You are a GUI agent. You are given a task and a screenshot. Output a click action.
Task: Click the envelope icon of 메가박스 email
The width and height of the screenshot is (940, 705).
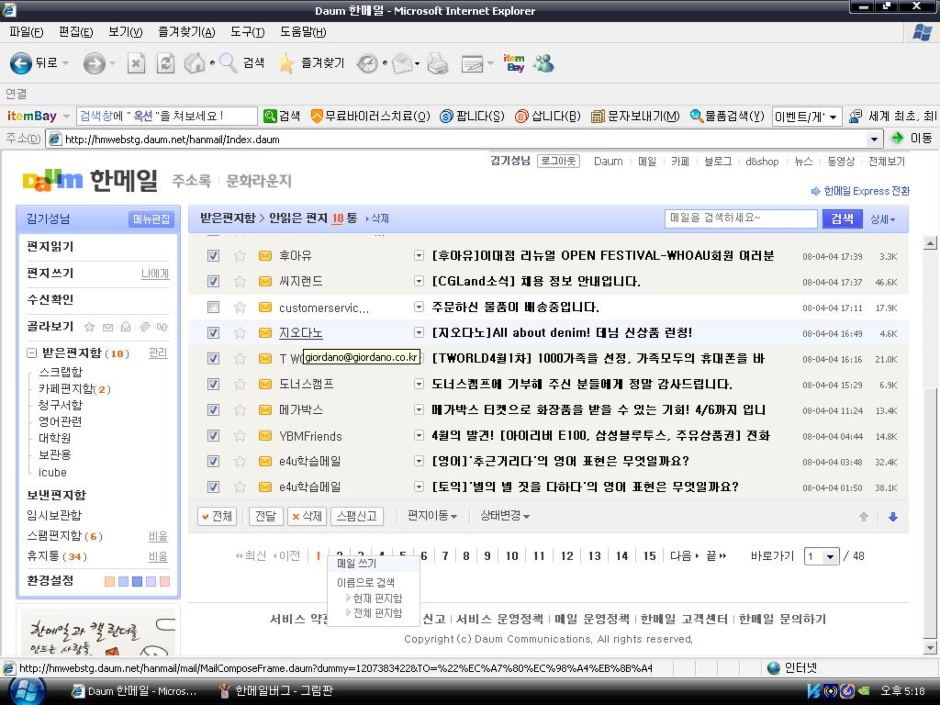click(265, 410)
